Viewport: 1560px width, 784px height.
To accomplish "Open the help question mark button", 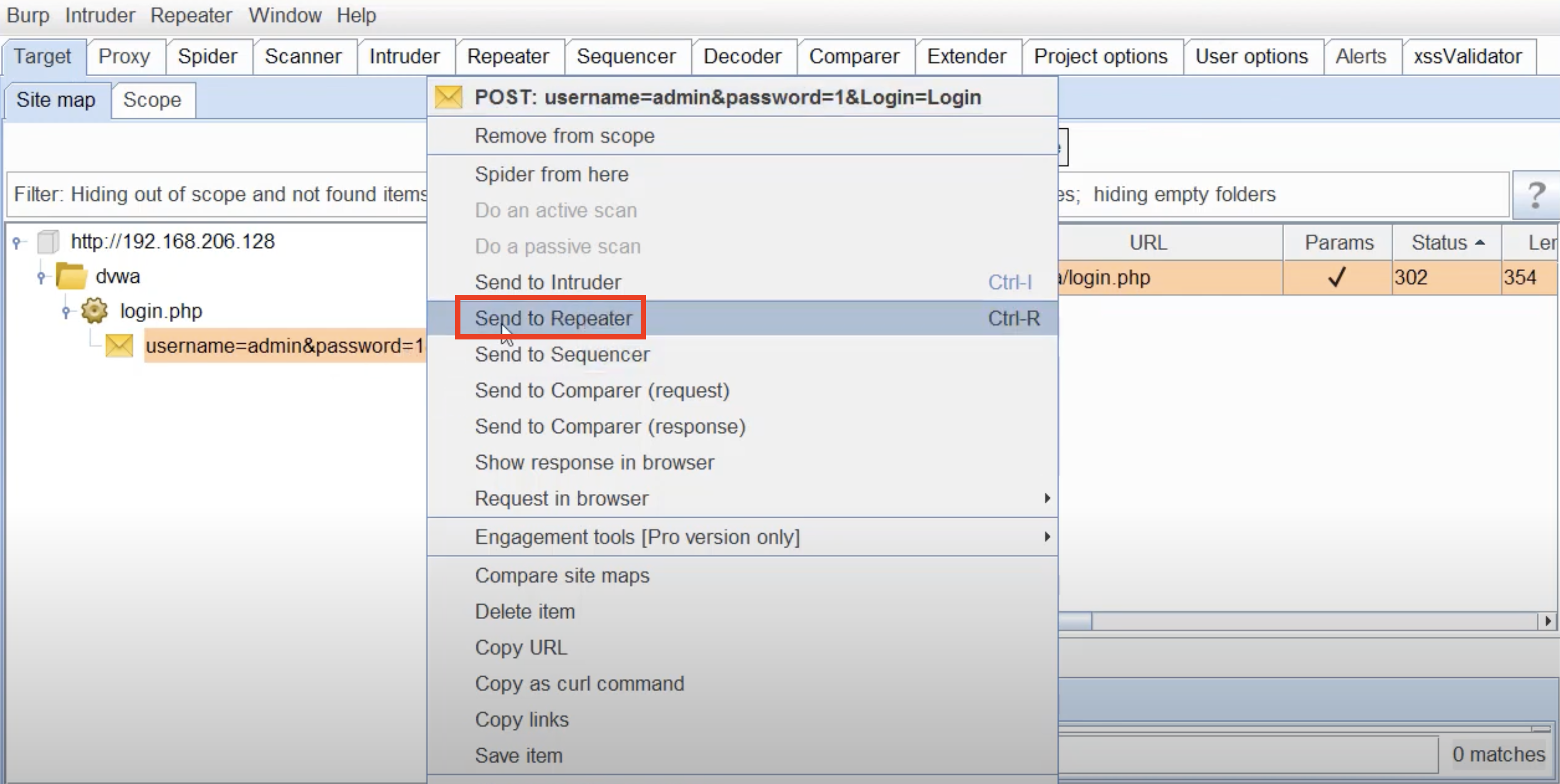I will pyautogui.click(x=1536, y=195).
